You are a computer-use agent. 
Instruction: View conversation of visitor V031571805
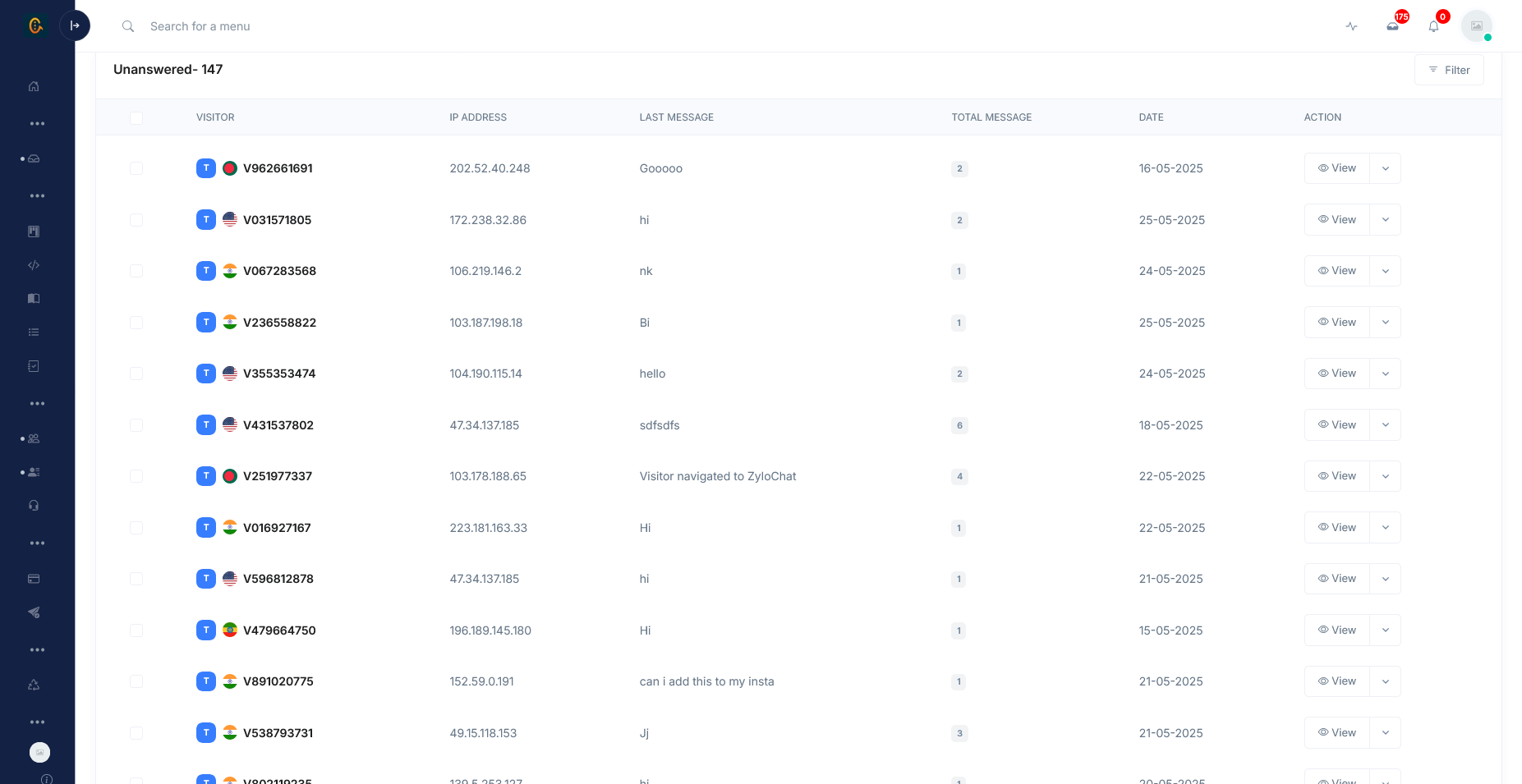pyautogui.click(x=1337, y=220)
